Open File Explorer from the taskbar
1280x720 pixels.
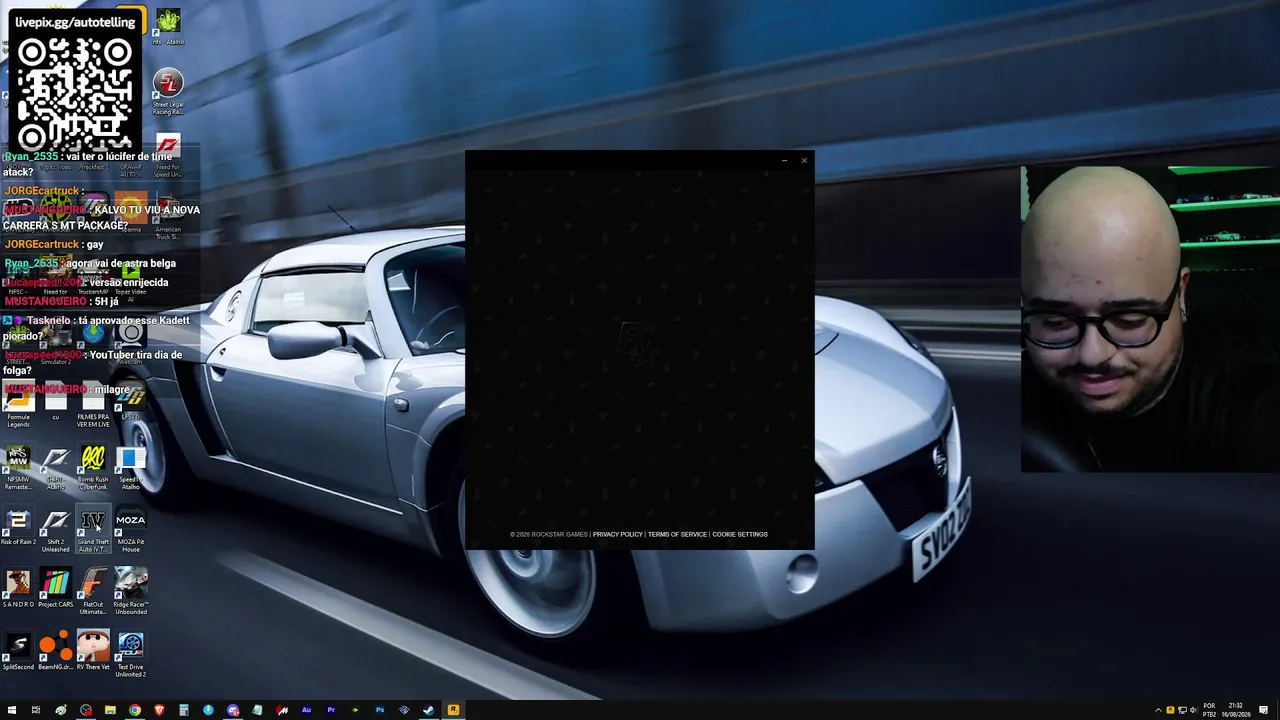click(110, 710)
